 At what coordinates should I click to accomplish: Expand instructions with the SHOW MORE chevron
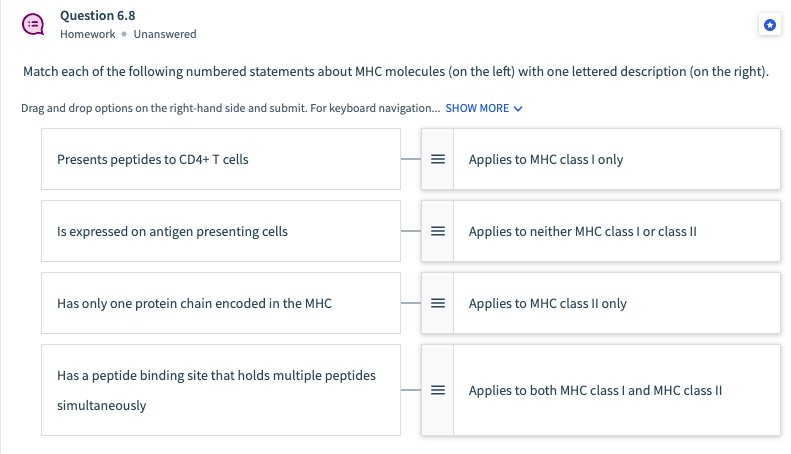tap(518, 108)
